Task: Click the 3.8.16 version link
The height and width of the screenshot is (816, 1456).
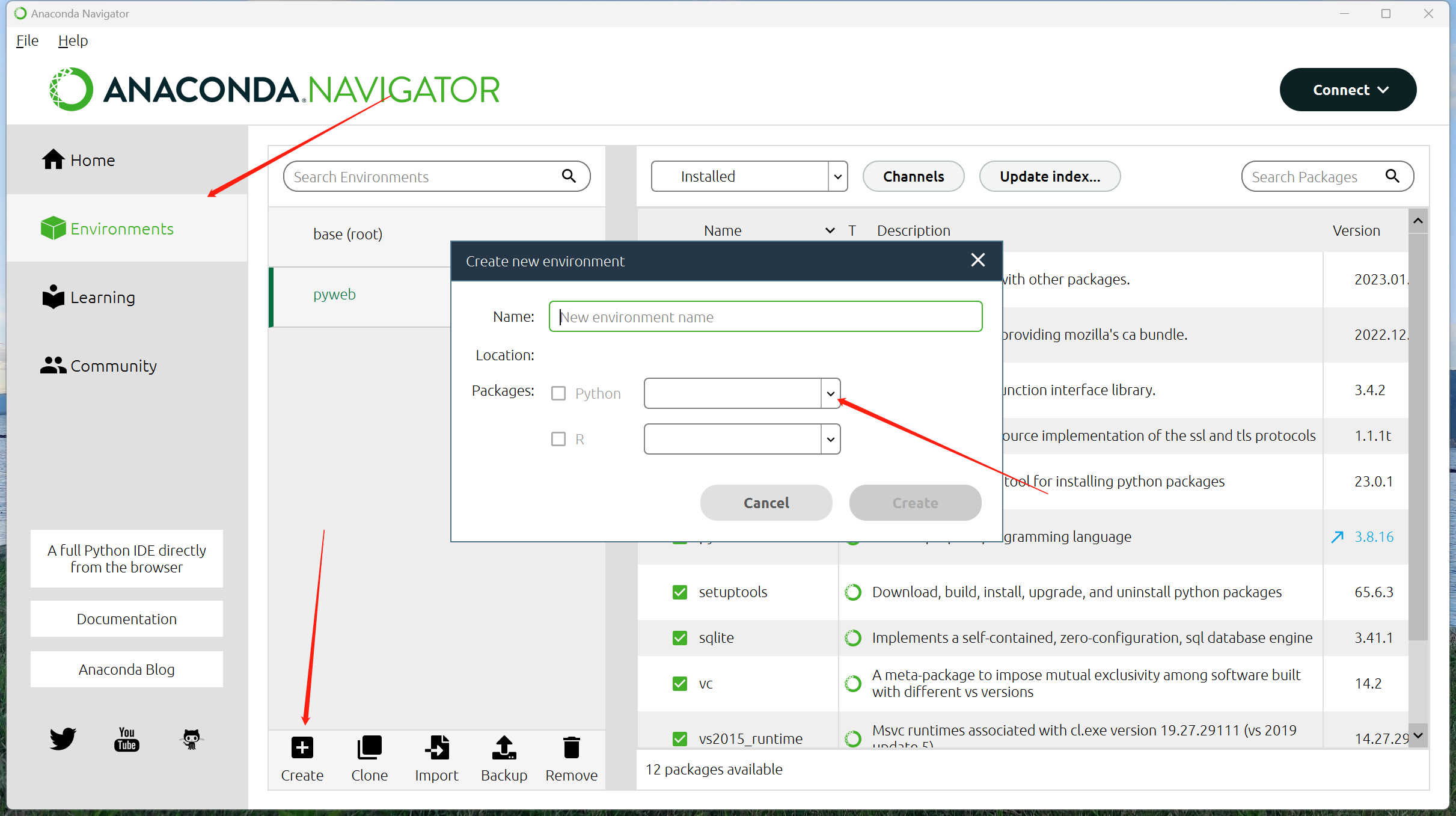Action: click(1374, 536)
